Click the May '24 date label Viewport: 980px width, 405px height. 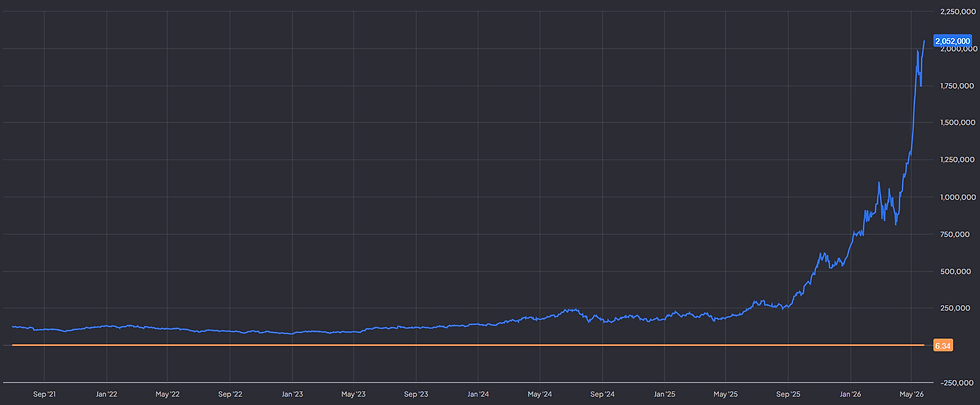(x=539, y=394)
